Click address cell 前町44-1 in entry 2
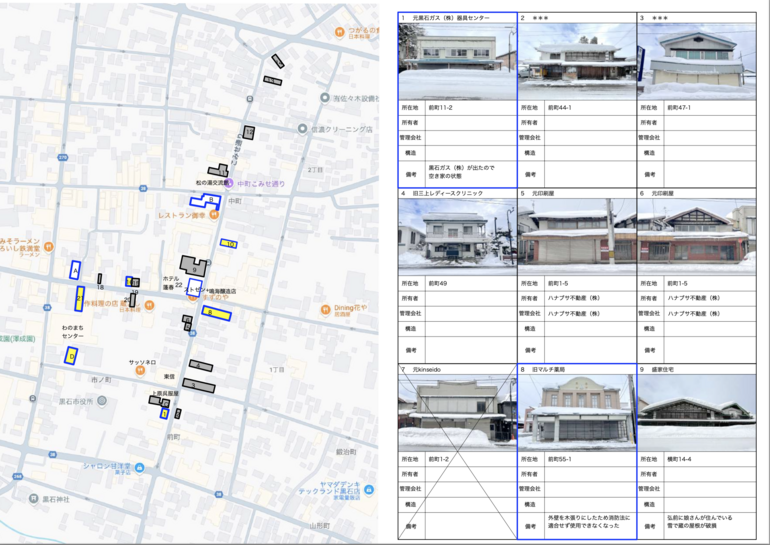 589,107
